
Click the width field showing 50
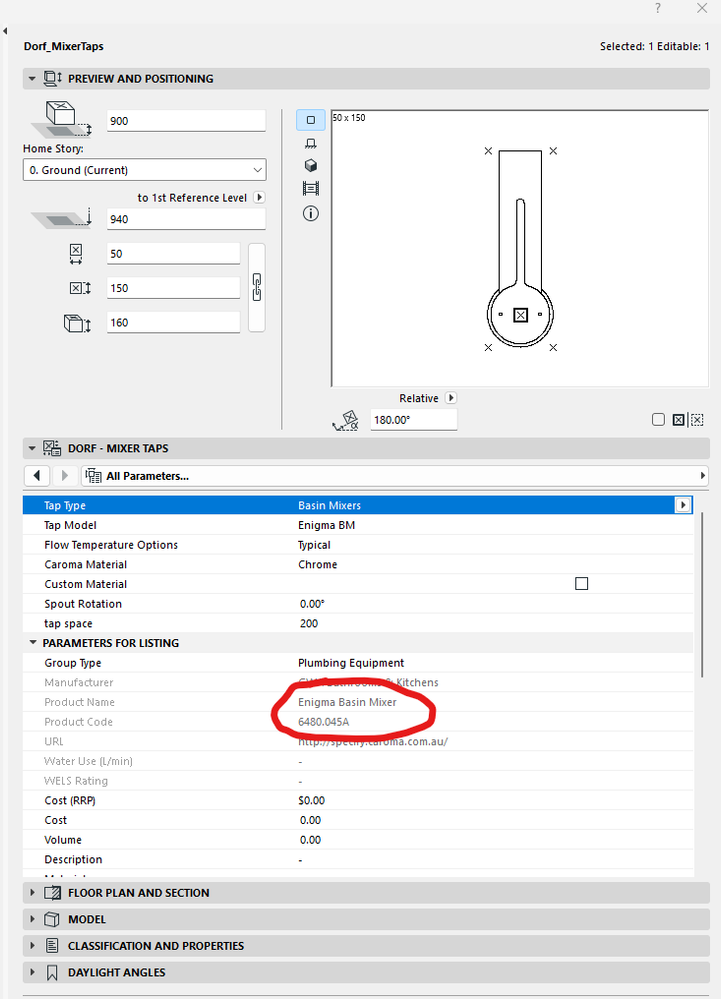pyautogui.click(x=173, y=254)
